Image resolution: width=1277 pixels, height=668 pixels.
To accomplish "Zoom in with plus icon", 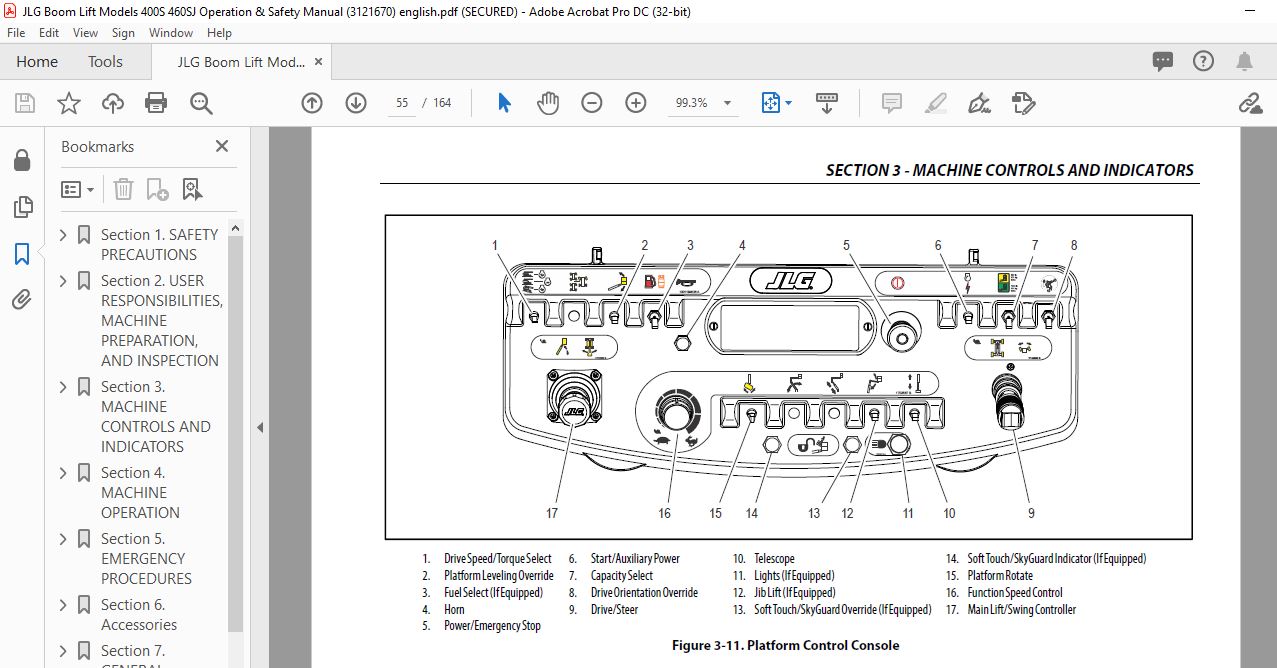I will [636, 103].
